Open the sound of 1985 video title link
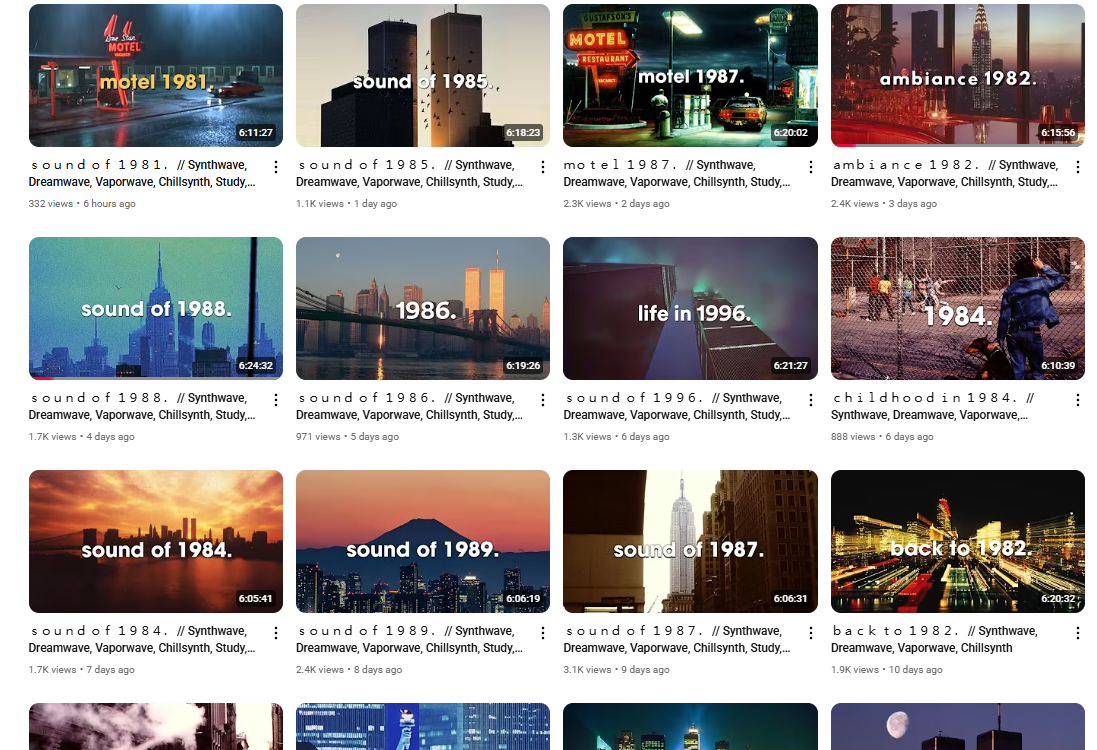The height and width of the screenshot is (750, 1097). pyautogui.click(x=410, y=174)
